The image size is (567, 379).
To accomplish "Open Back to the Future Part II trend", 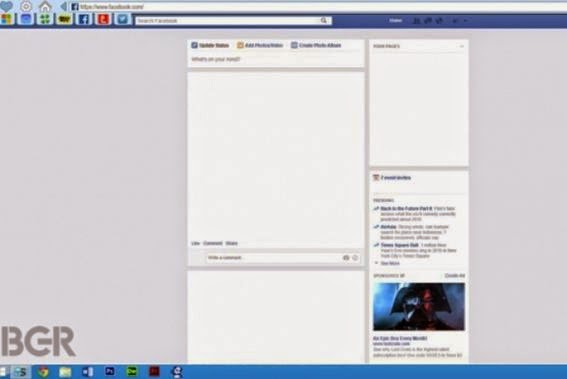I will 406,209.
